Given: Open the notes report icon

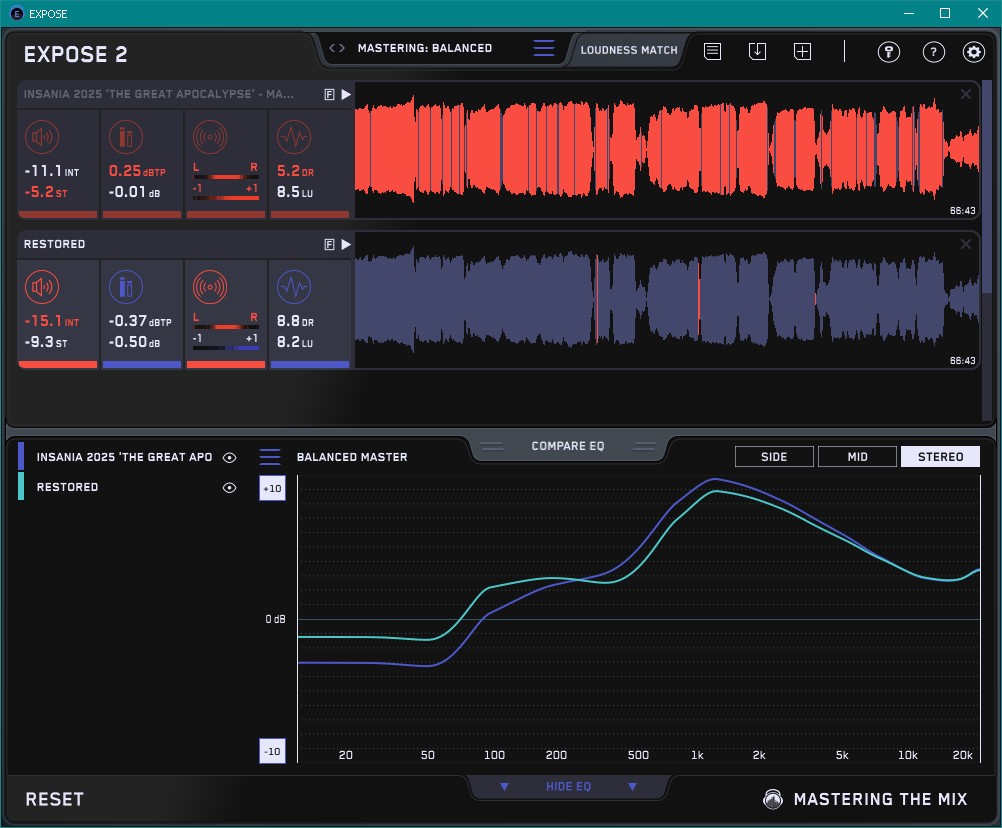Looking at the screenshot, I should point(712,51).
